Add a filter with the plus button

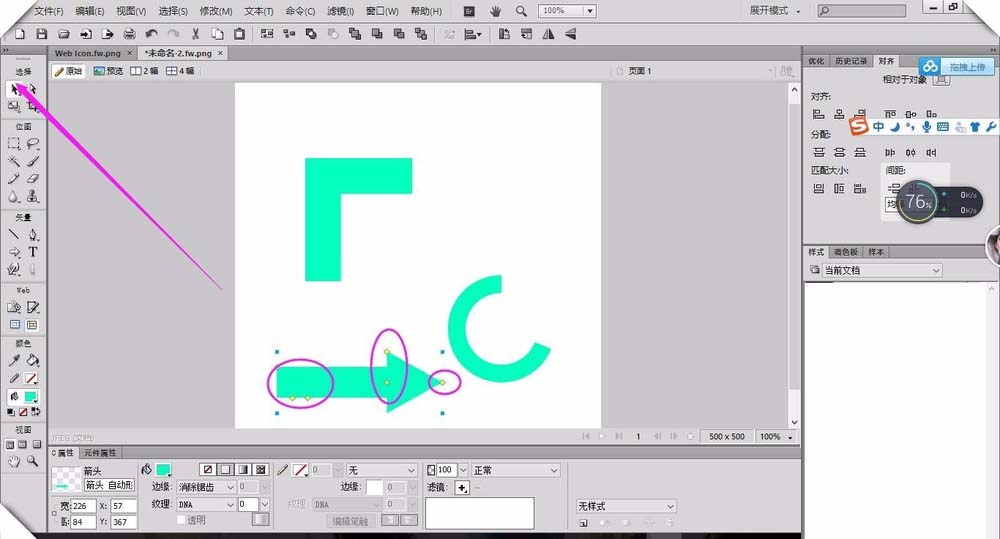point(462,487)
